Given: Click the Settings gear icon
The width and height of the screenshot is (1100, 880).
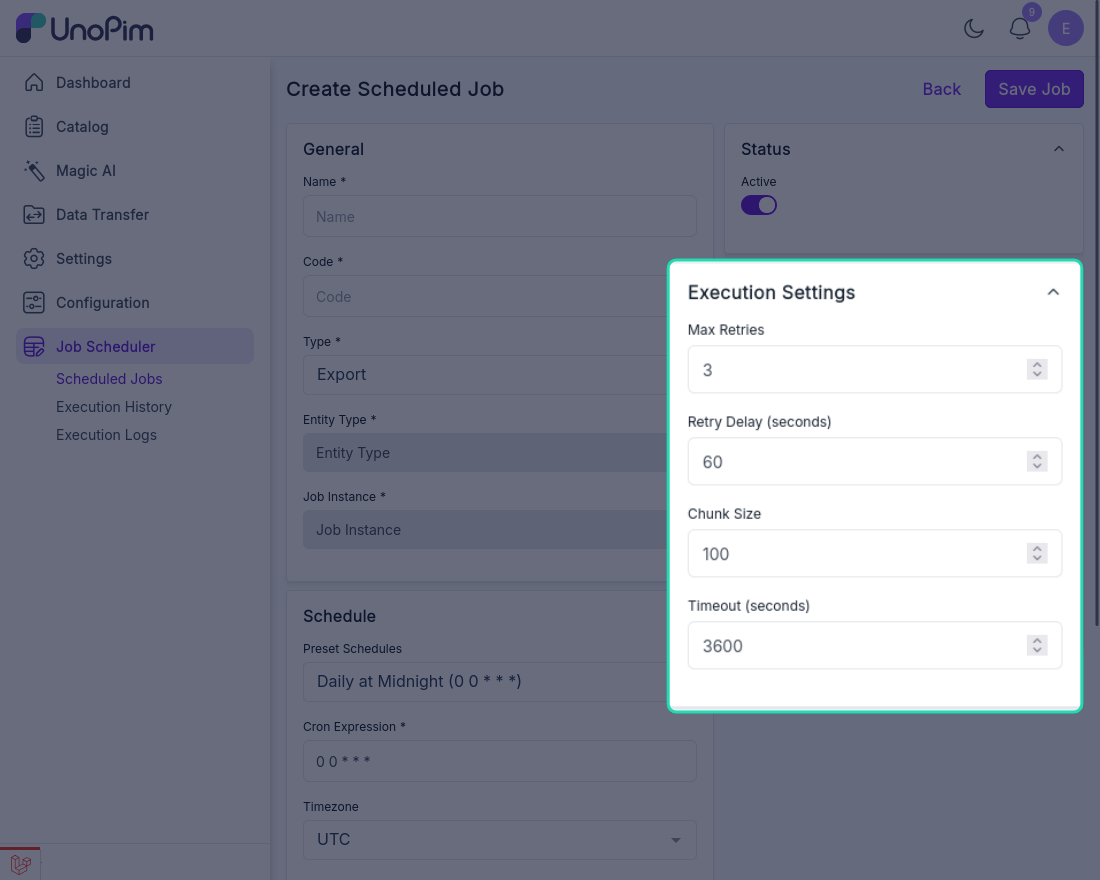Looking at the screenshot, I should (x=34, y=259).
